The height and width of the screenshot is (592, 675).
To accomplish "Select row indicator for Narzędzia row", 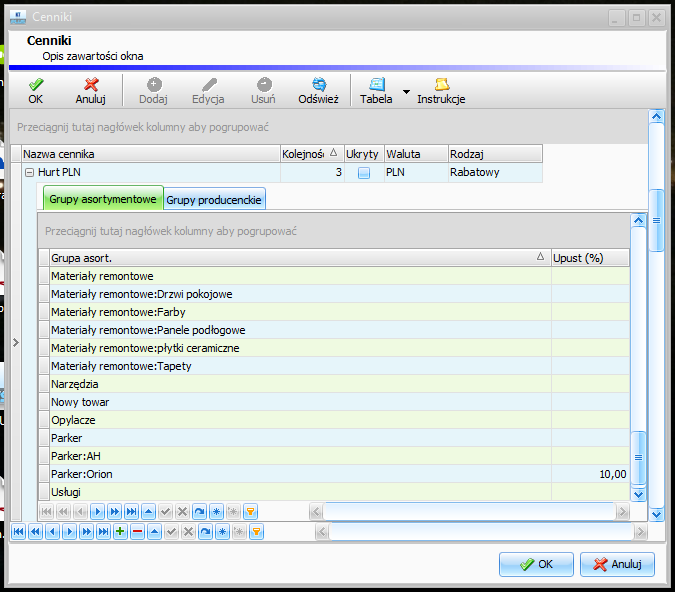I will click(x=44, y=384).
